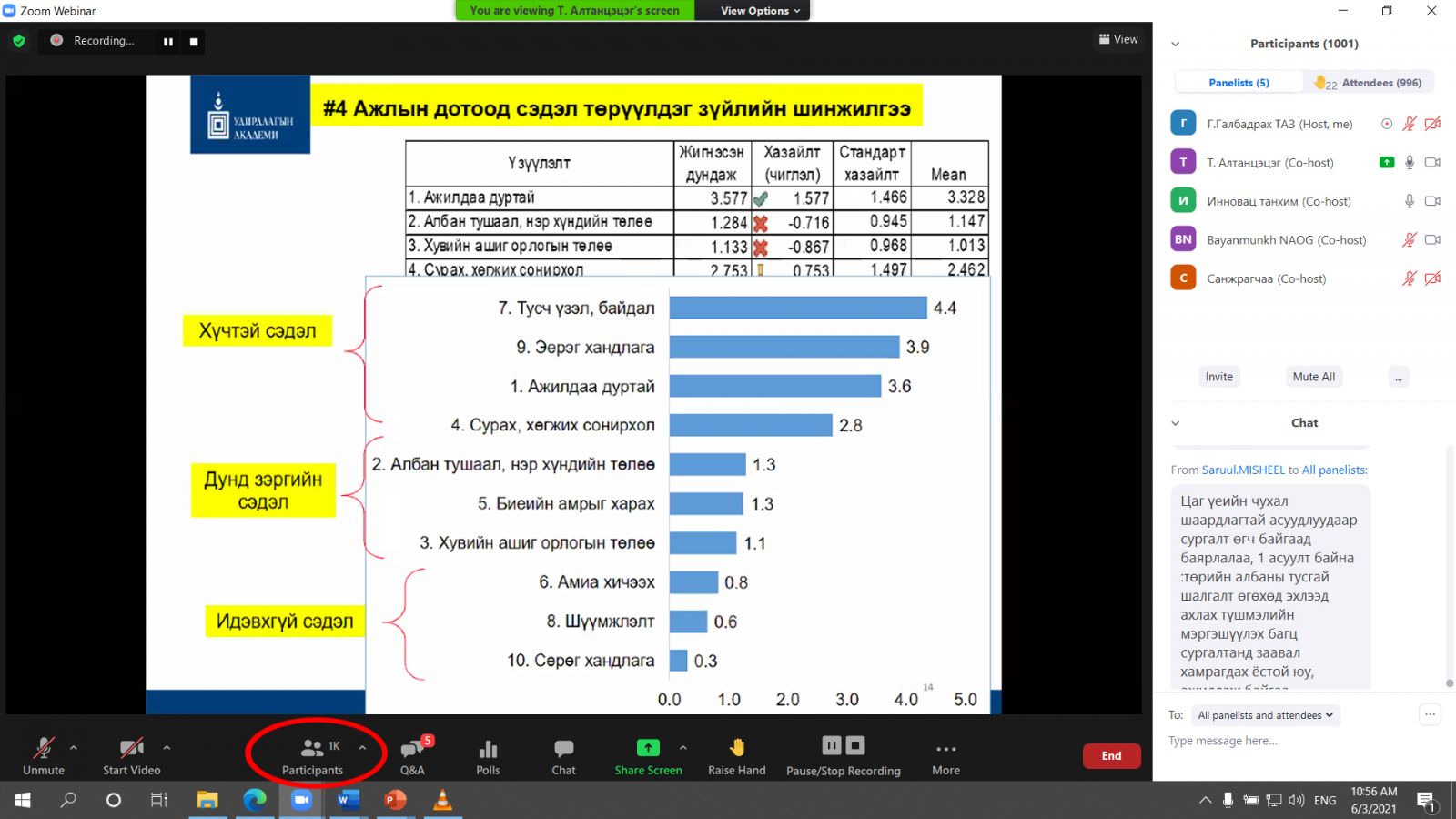Open the Polls icon
Screen dimensions: 1456x819
pos(488,749)
